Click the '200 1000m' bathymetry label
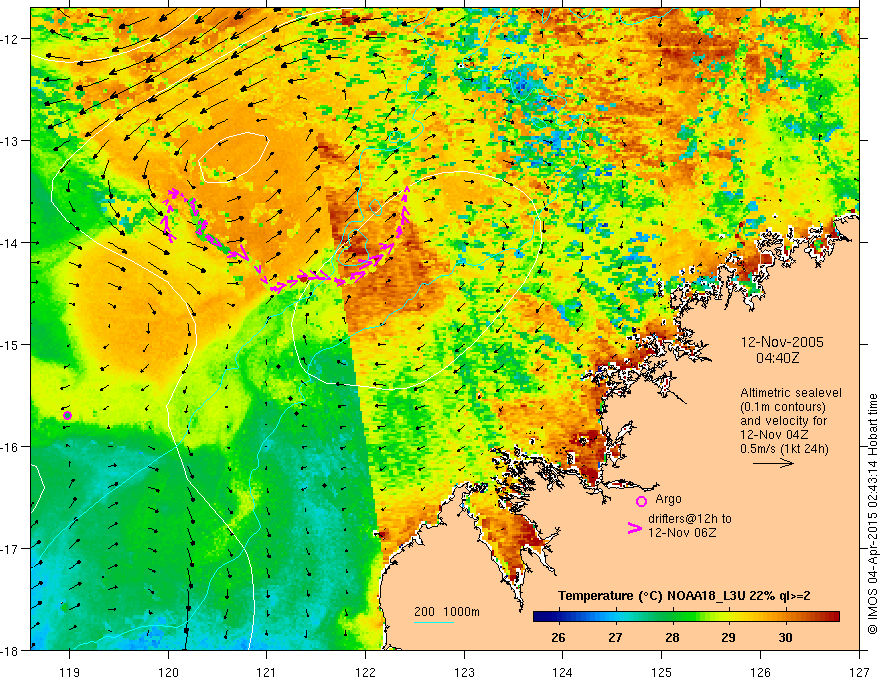 [x=447, y=612]
